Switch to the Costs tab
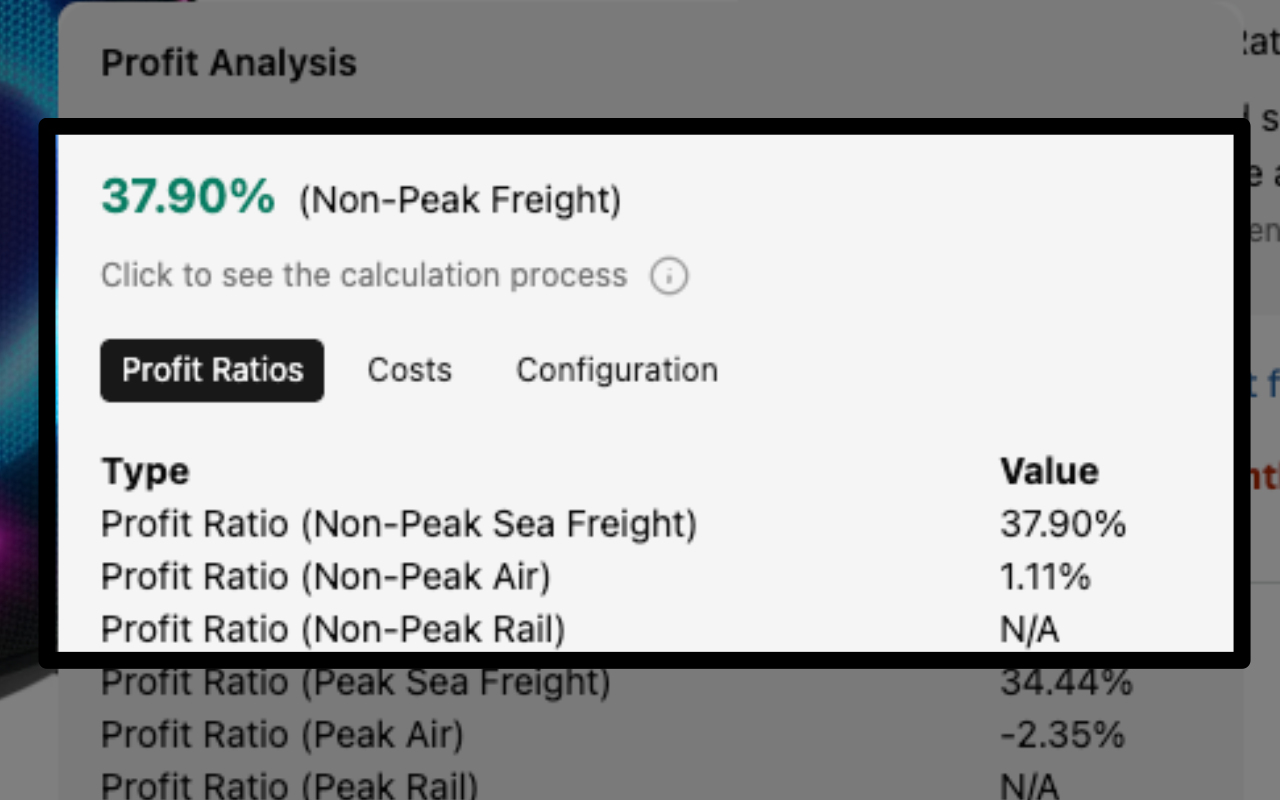Viewport: 1280px width, 800px height. coord(409,370)
